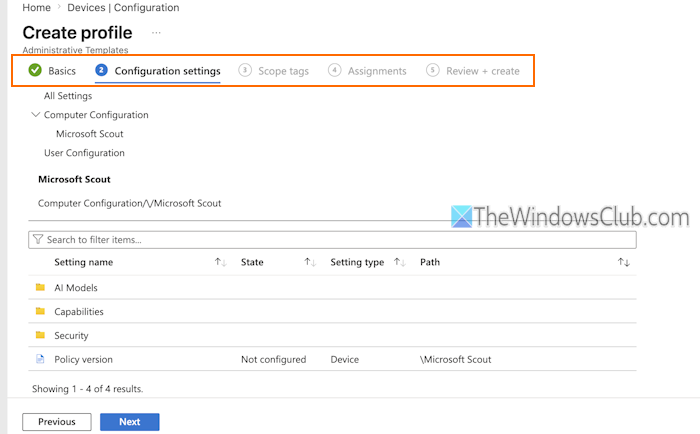Open Devices | Configuration breadcrumb
This screenshot has width=700, height=434.
click(x=123, y=8)
